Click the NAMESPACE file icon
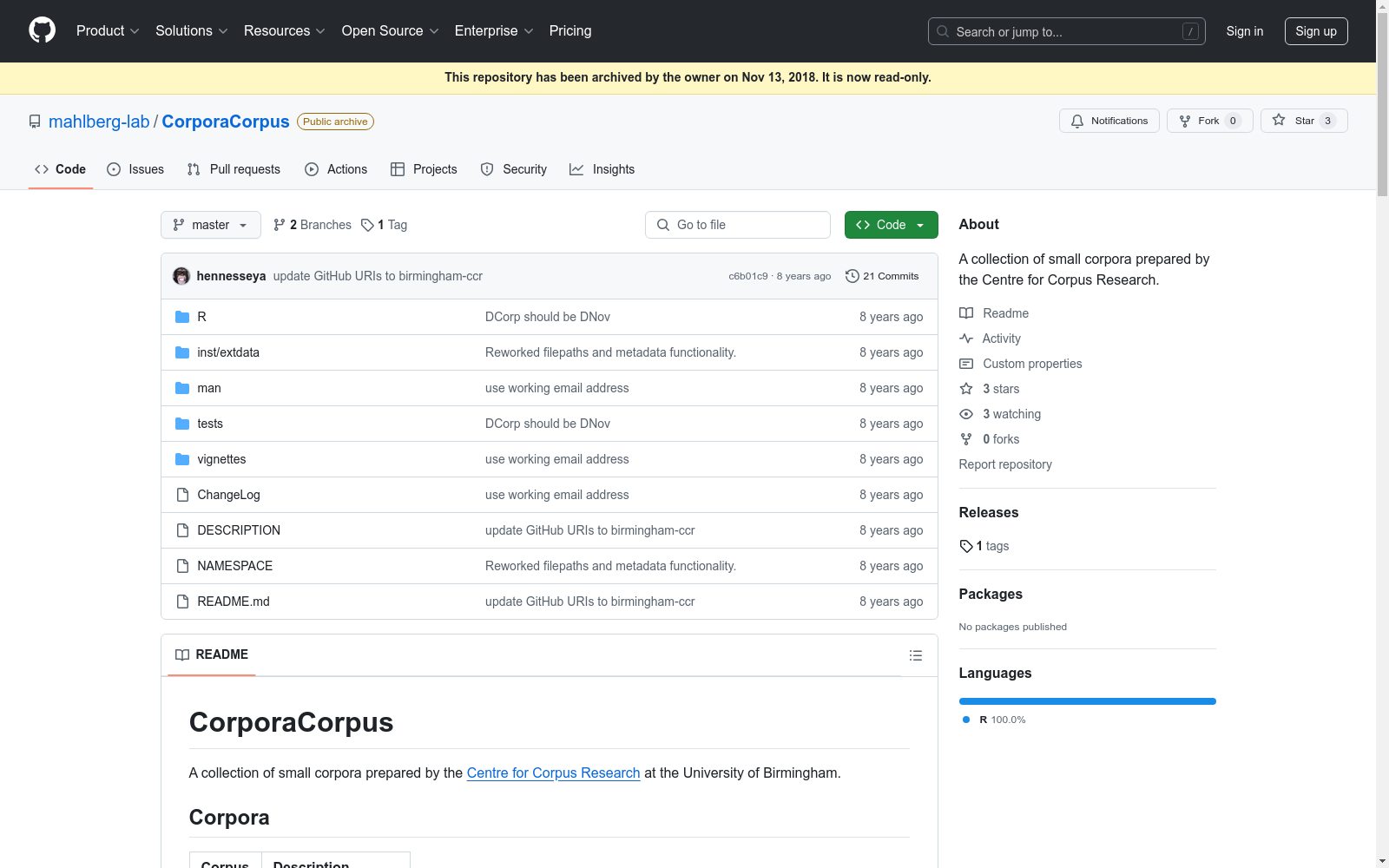This screenshot has width=1389, height=868. click(182, 566)
